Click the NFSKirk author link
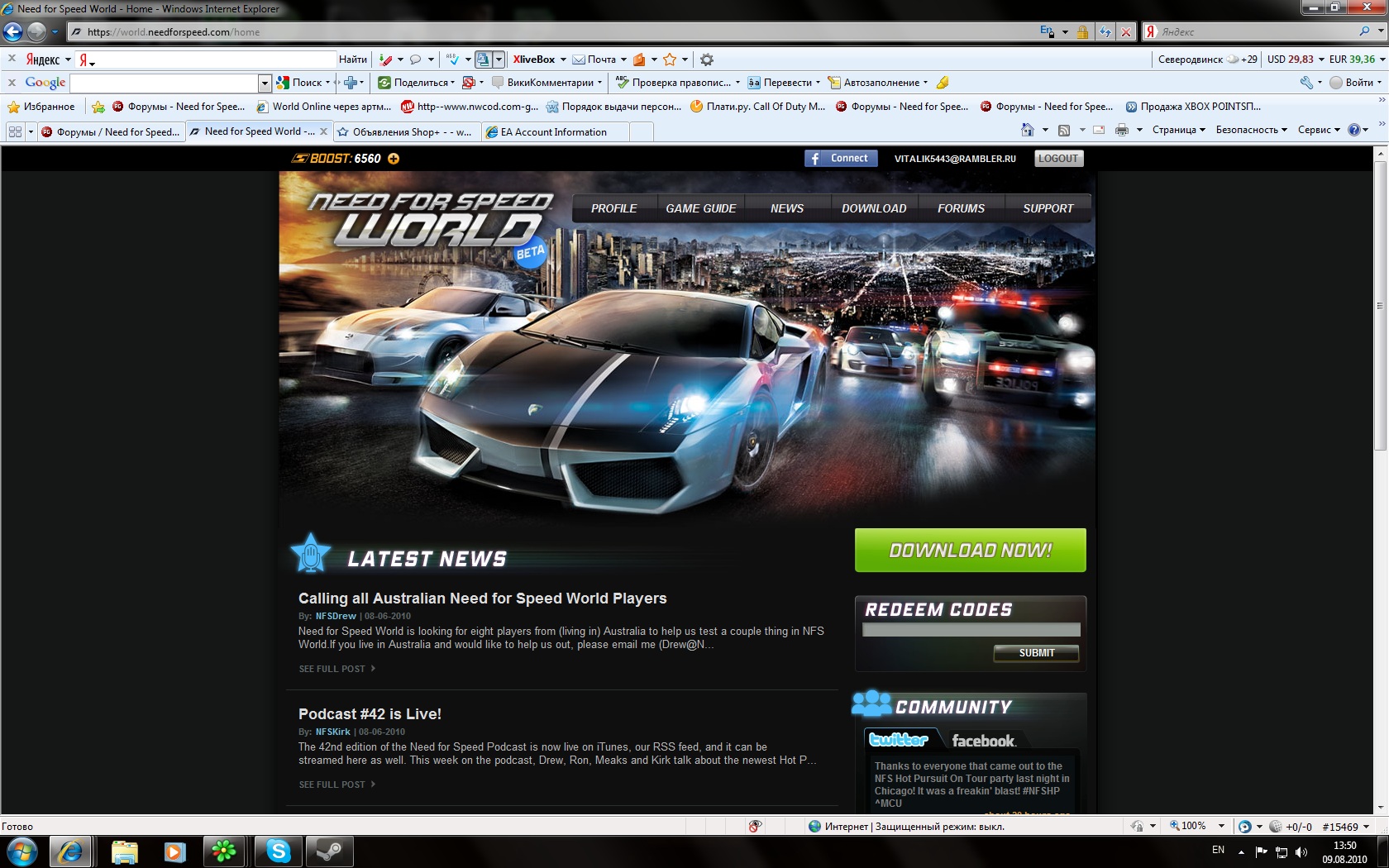The width and height of the screenshot is (1389, 868). [x=333, y=732]
